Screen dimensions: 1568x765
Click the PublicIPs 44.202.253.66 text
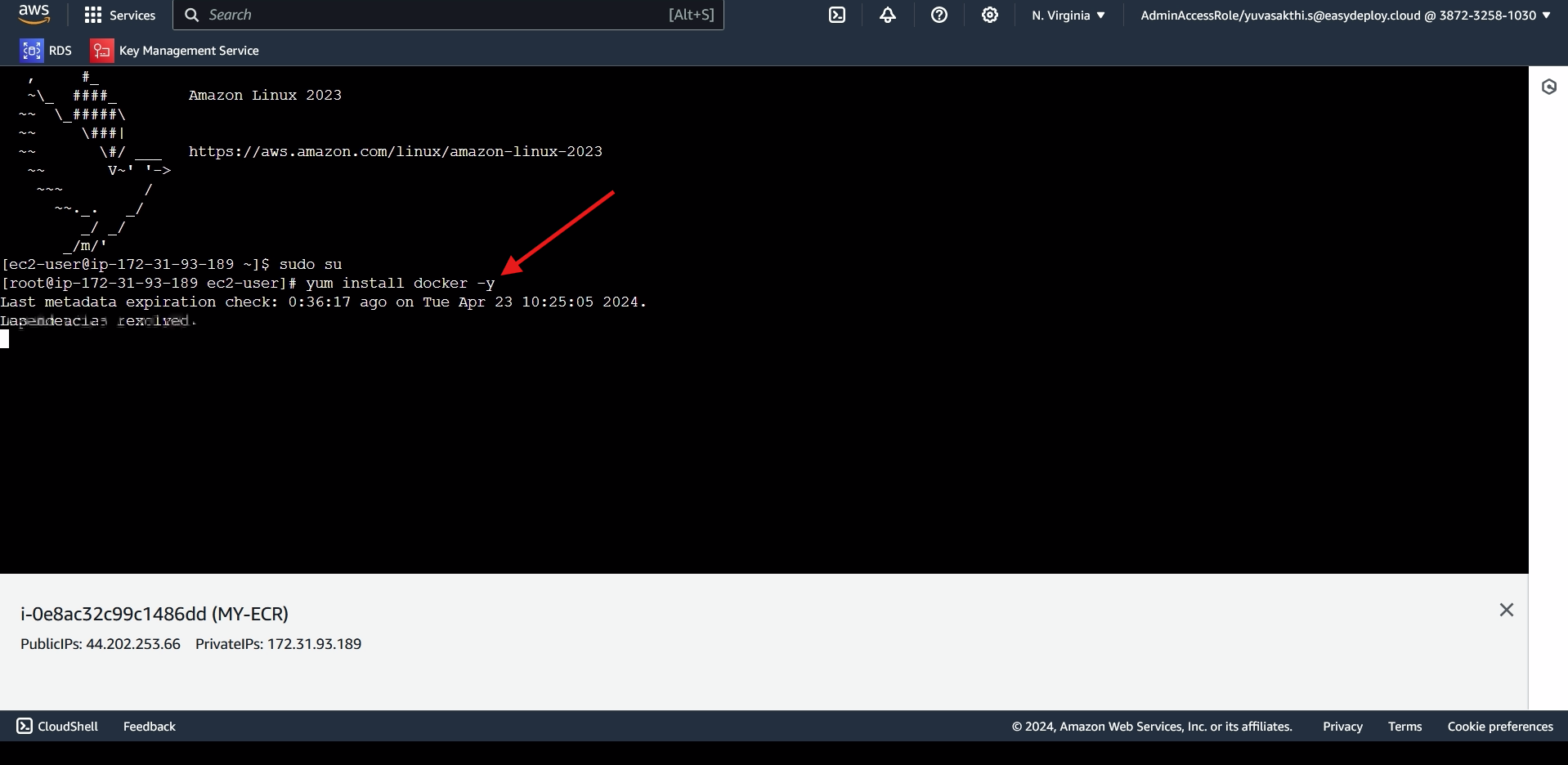click(x=101, y=644)
